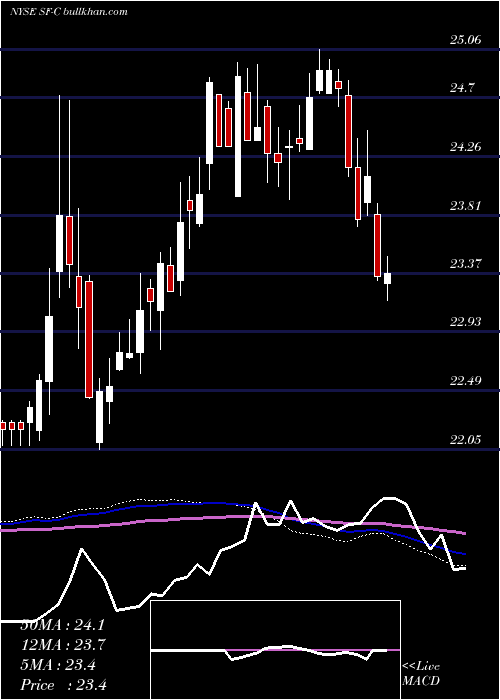
Task: Click the Price : 23.4 reading
Action: tap(63, 685)
